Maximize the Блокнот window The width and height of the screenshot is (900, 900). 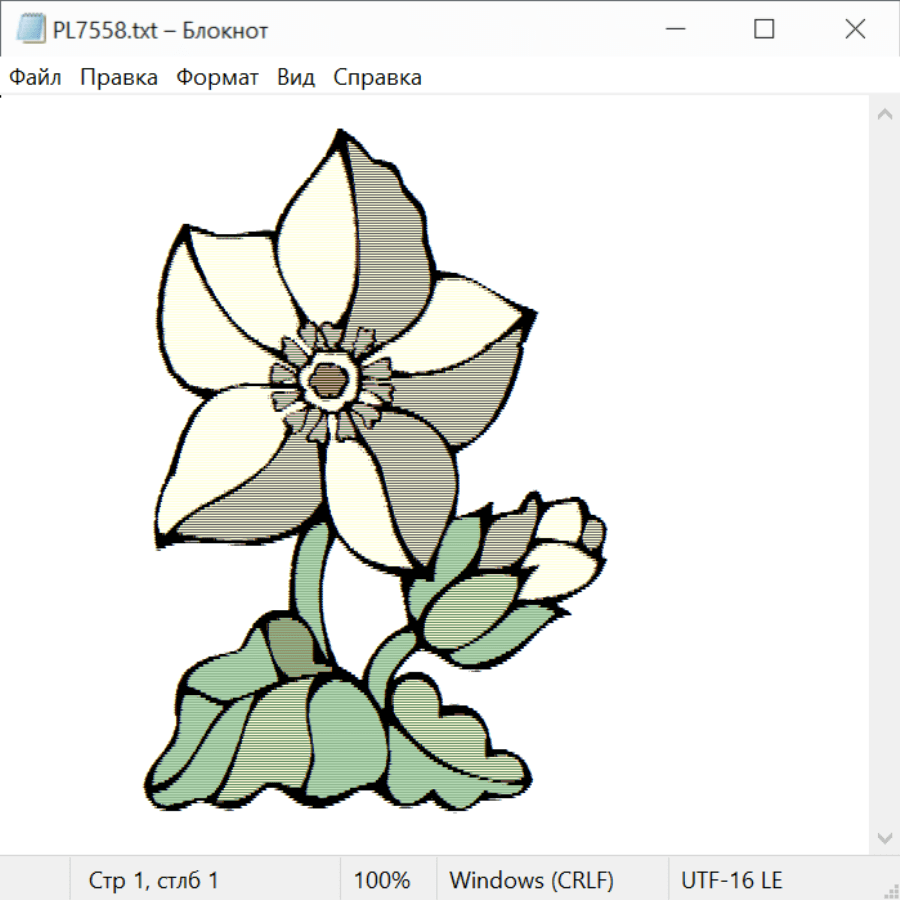pyautogui.click(x=764, y=30)
